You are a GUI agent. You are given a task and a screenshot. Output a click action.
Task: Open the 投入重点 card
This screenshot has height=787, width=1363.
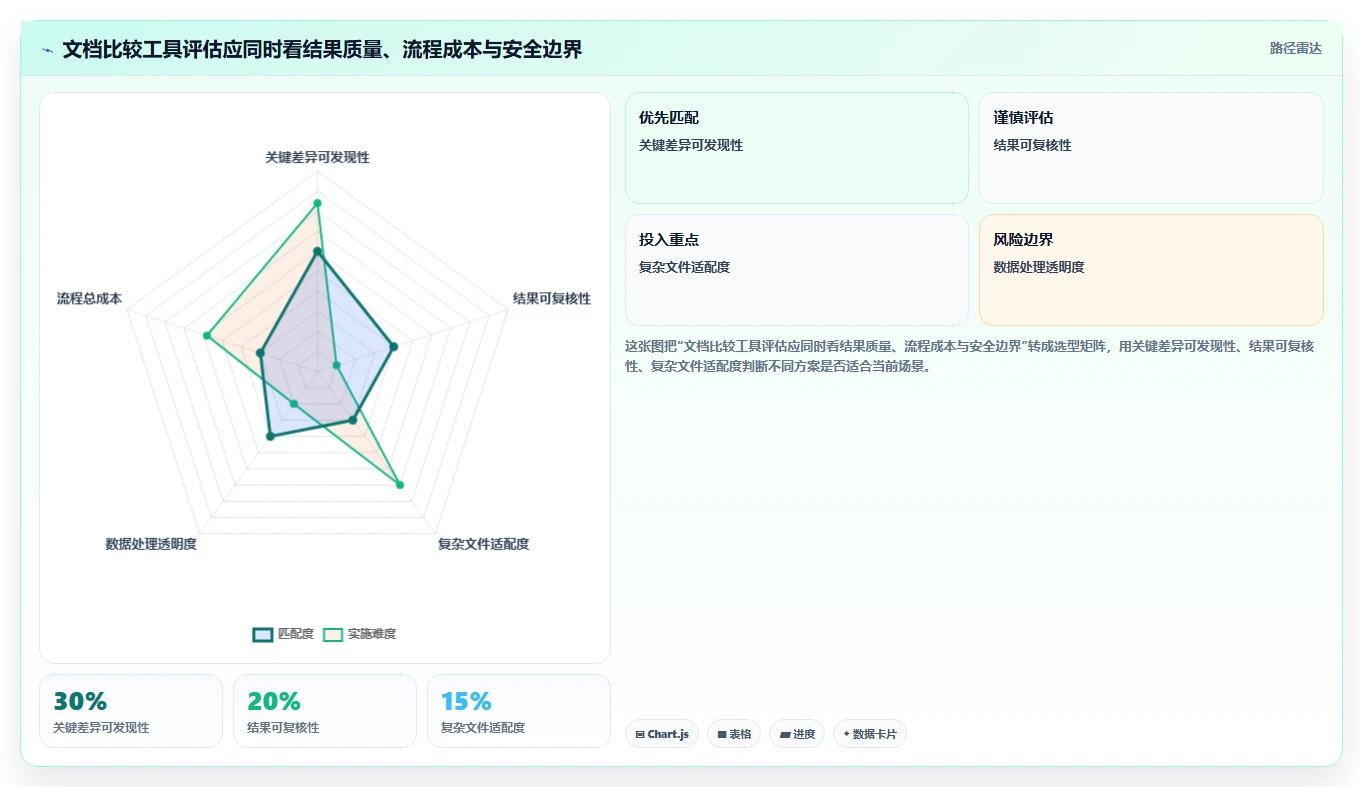797,270
